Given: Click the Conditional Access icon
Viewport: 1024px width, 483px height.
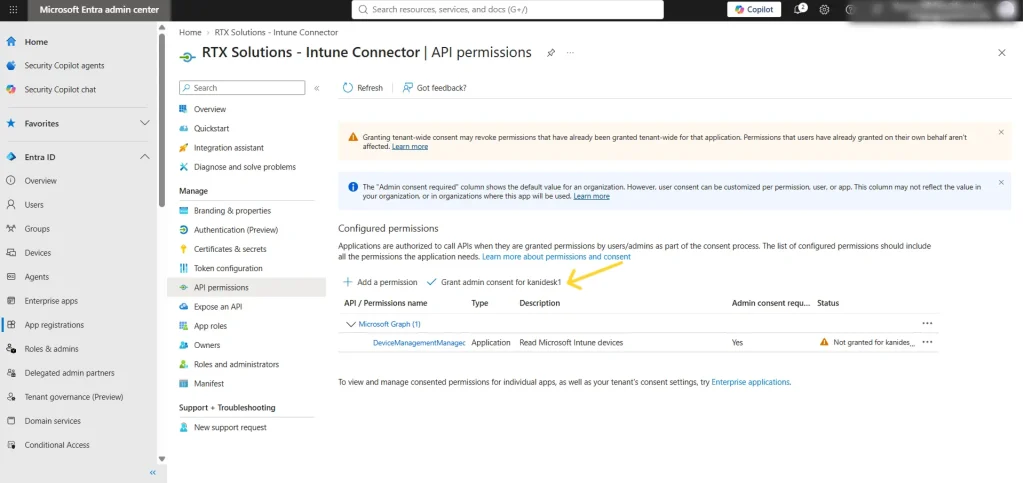Looking at the screenshot, I should [10, 445].
